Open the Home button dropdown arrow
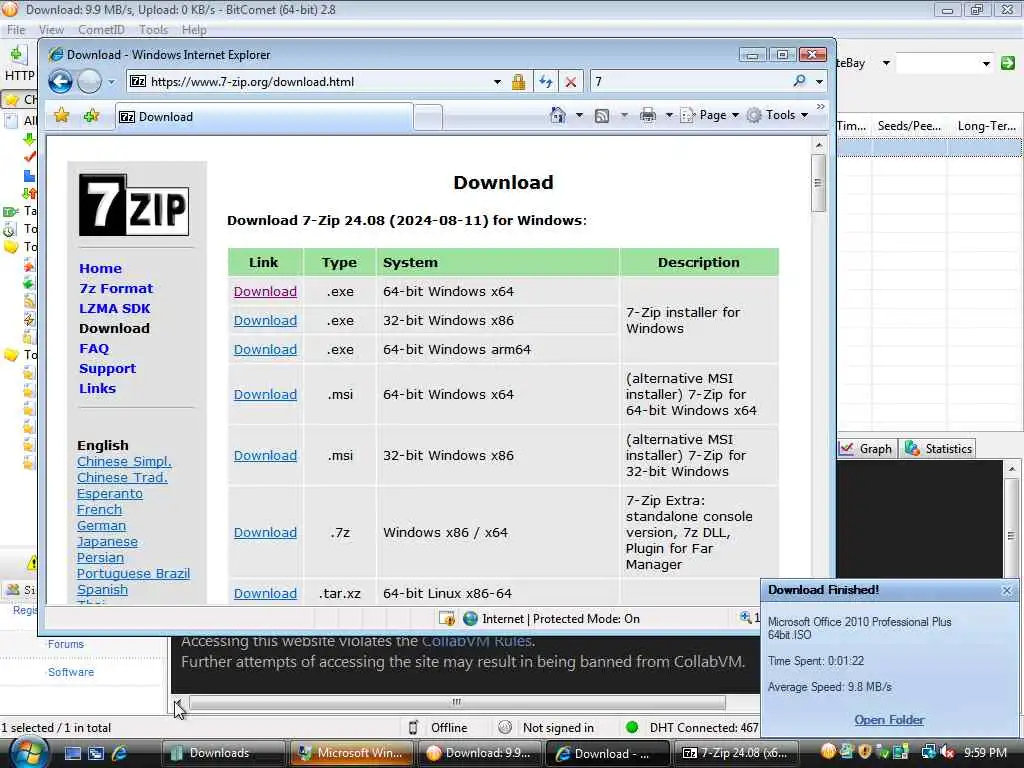Screen dimensions: 1024x768 [x=579, y=116]
